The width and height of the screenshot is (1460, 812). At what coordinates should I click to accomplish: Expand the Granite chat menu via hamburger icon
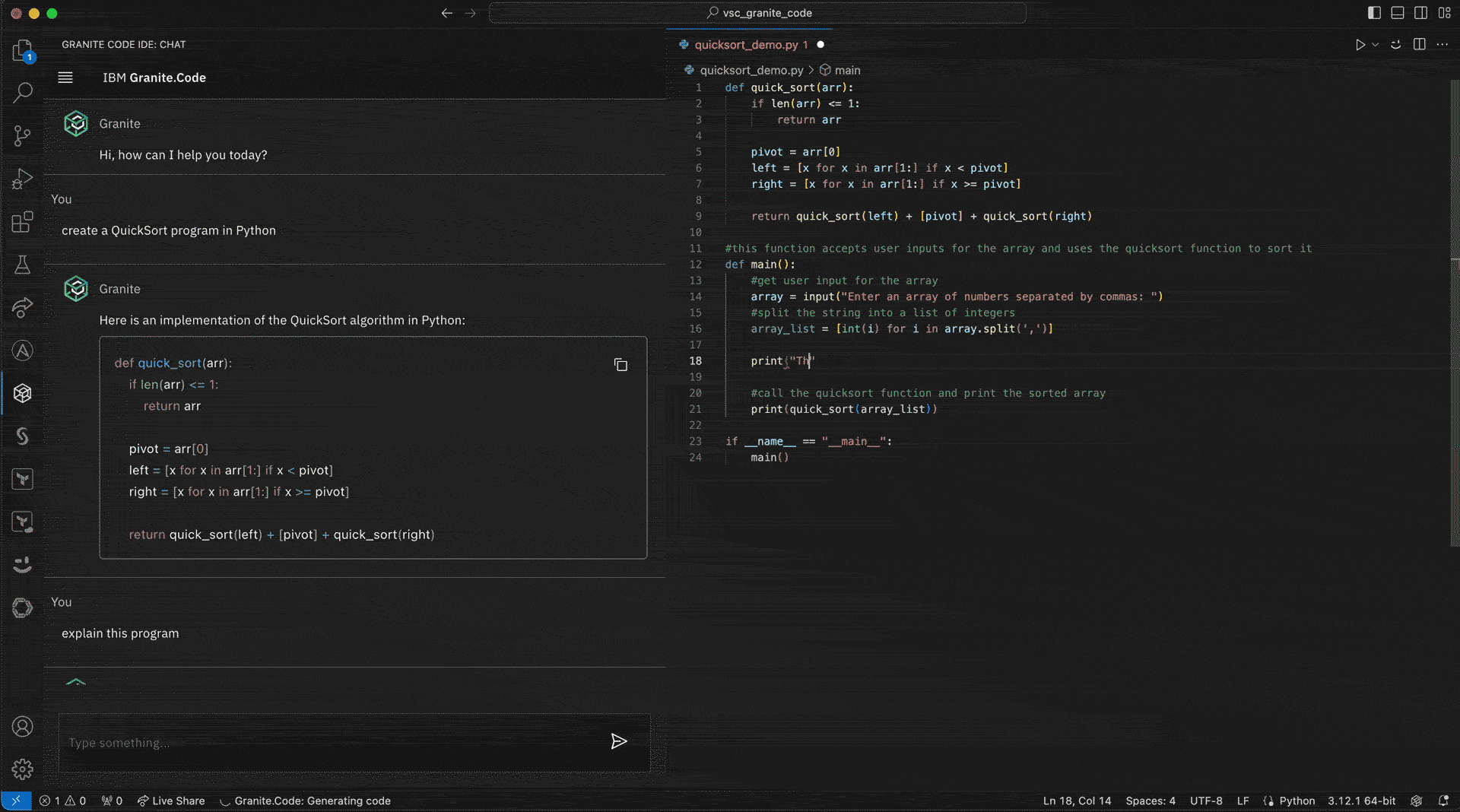click(65, 77)
